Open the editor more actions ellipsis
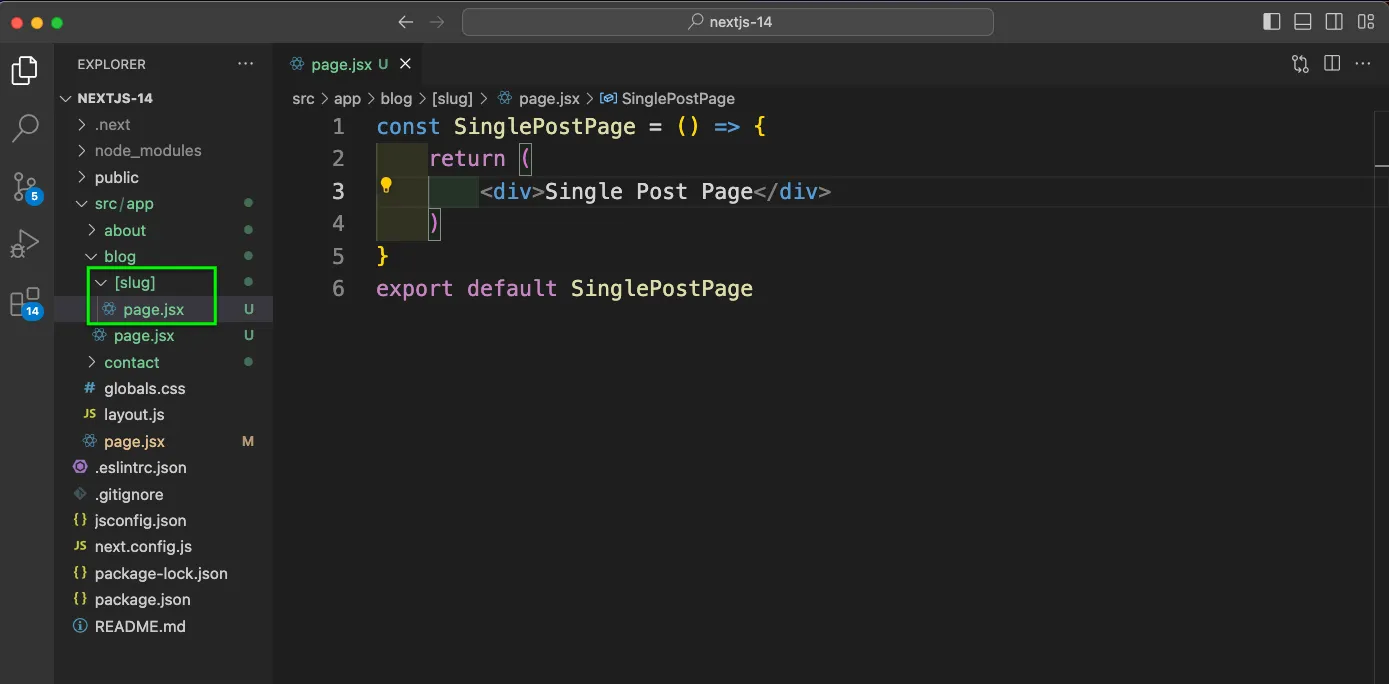The height and width of the screenshot is (684, 1389). click(1363, 64)
